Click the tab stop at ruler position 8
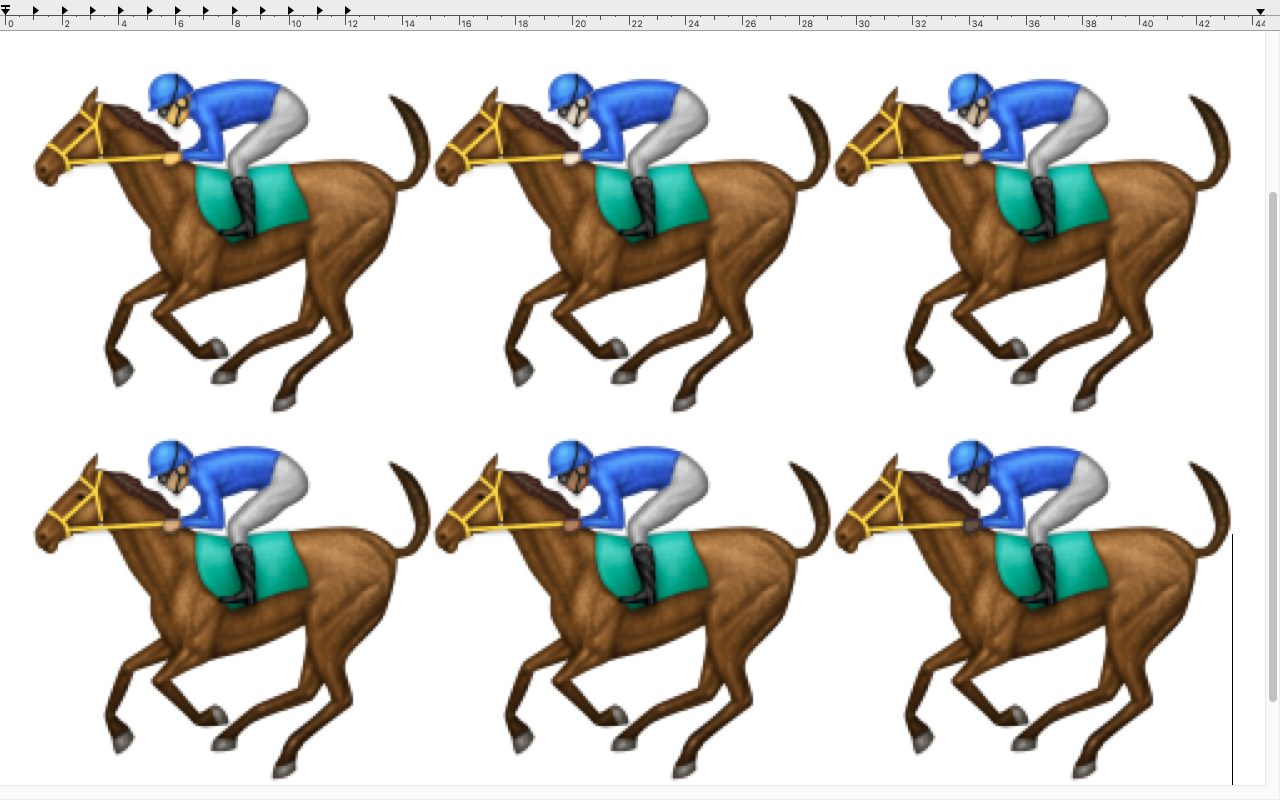Viewport: 1280px width, 800px height. coord(235,11)
